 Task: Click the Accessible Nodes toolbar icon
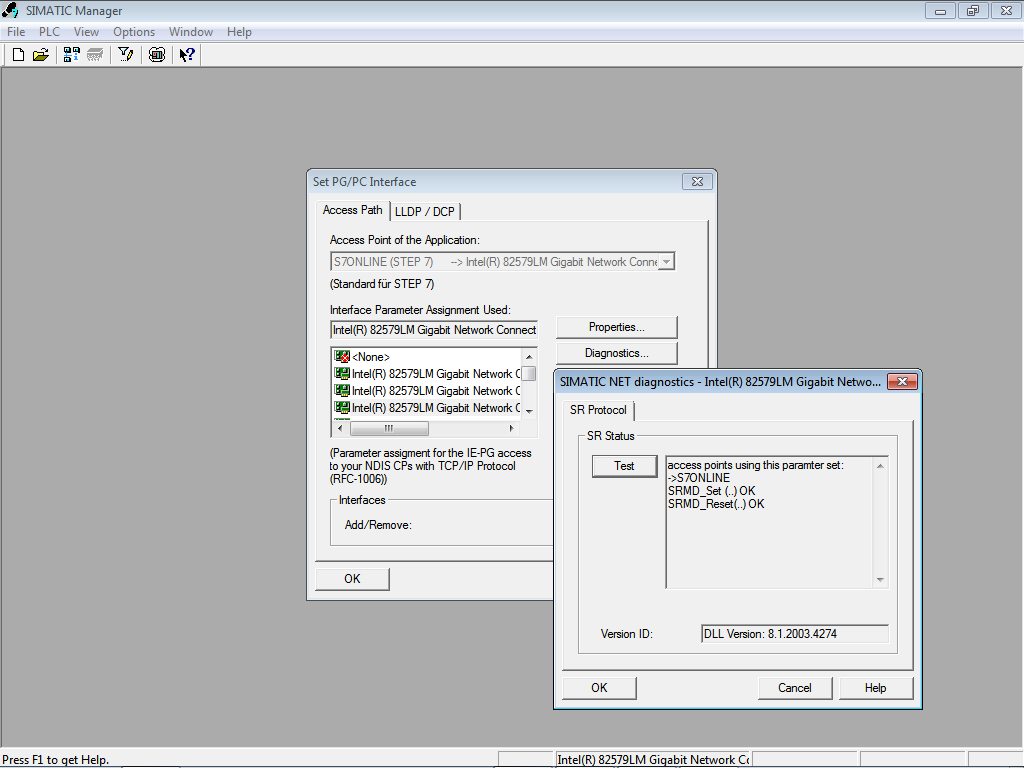coord(72,55)
